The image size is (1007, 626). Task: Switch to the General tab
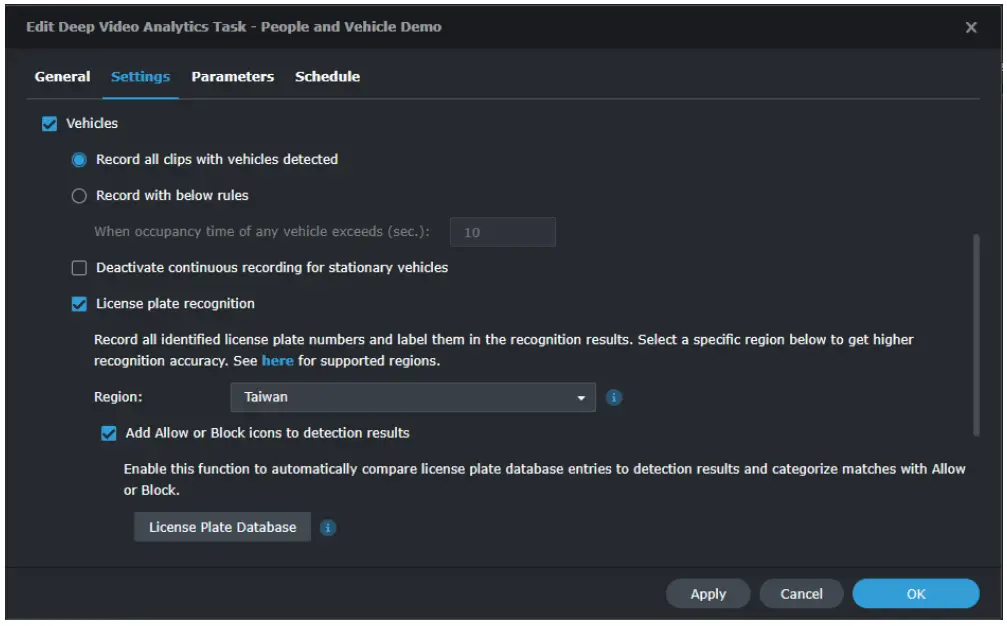[x=62, y=76]
